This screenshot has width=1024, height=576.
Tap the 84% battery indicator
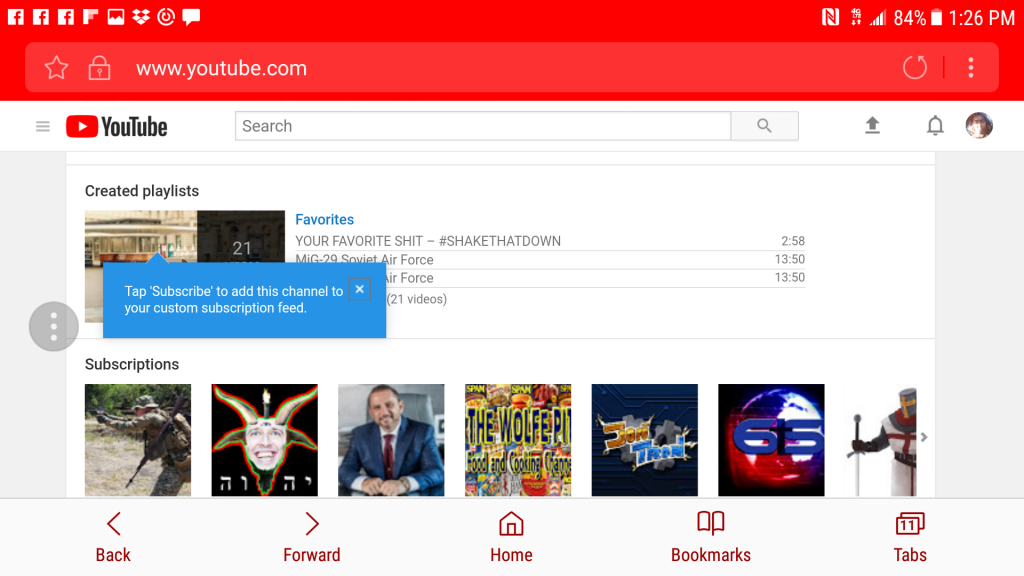point(918,18)
